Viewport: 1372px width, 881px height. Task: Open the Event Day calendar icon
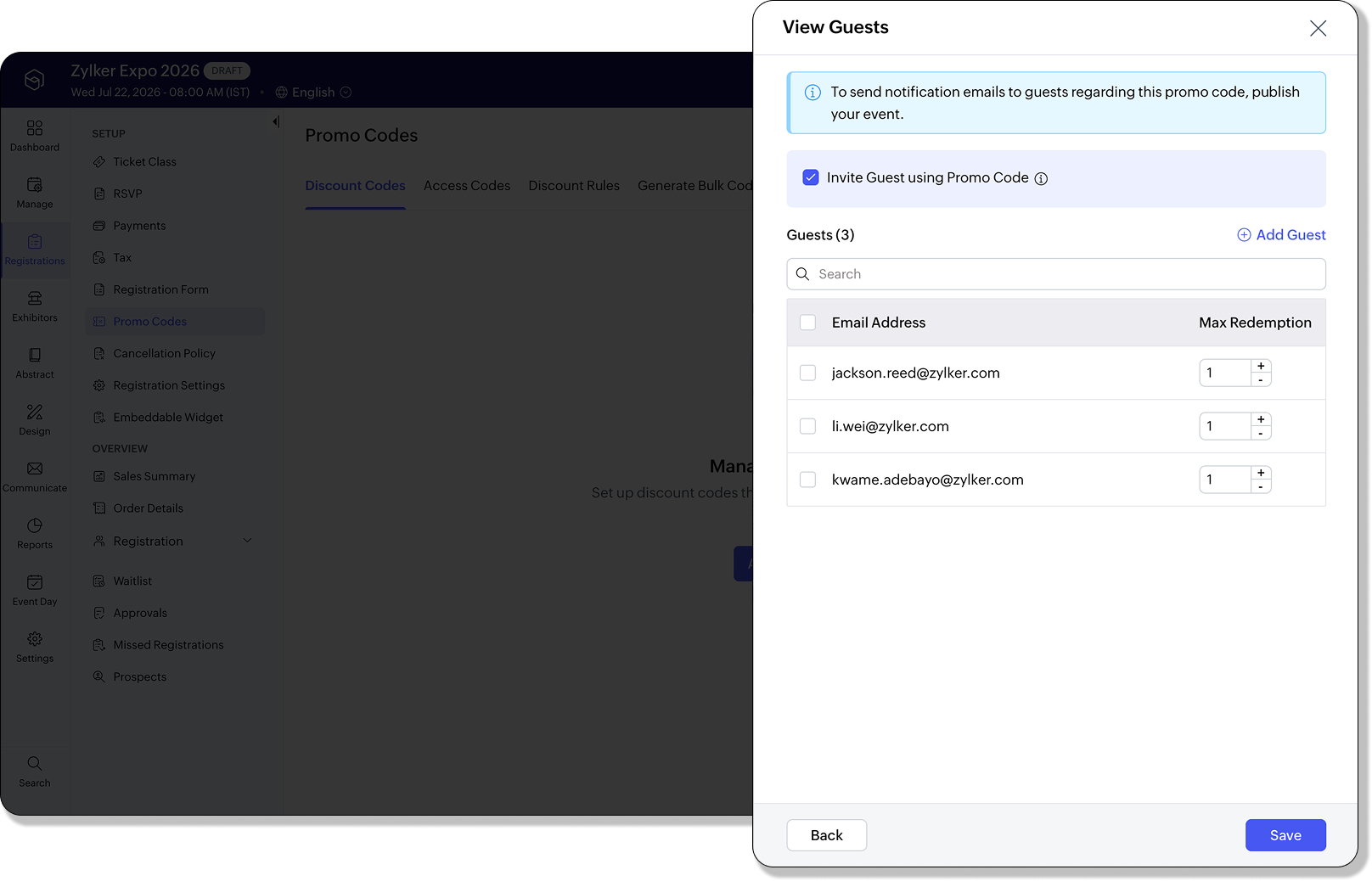(35, 583)
